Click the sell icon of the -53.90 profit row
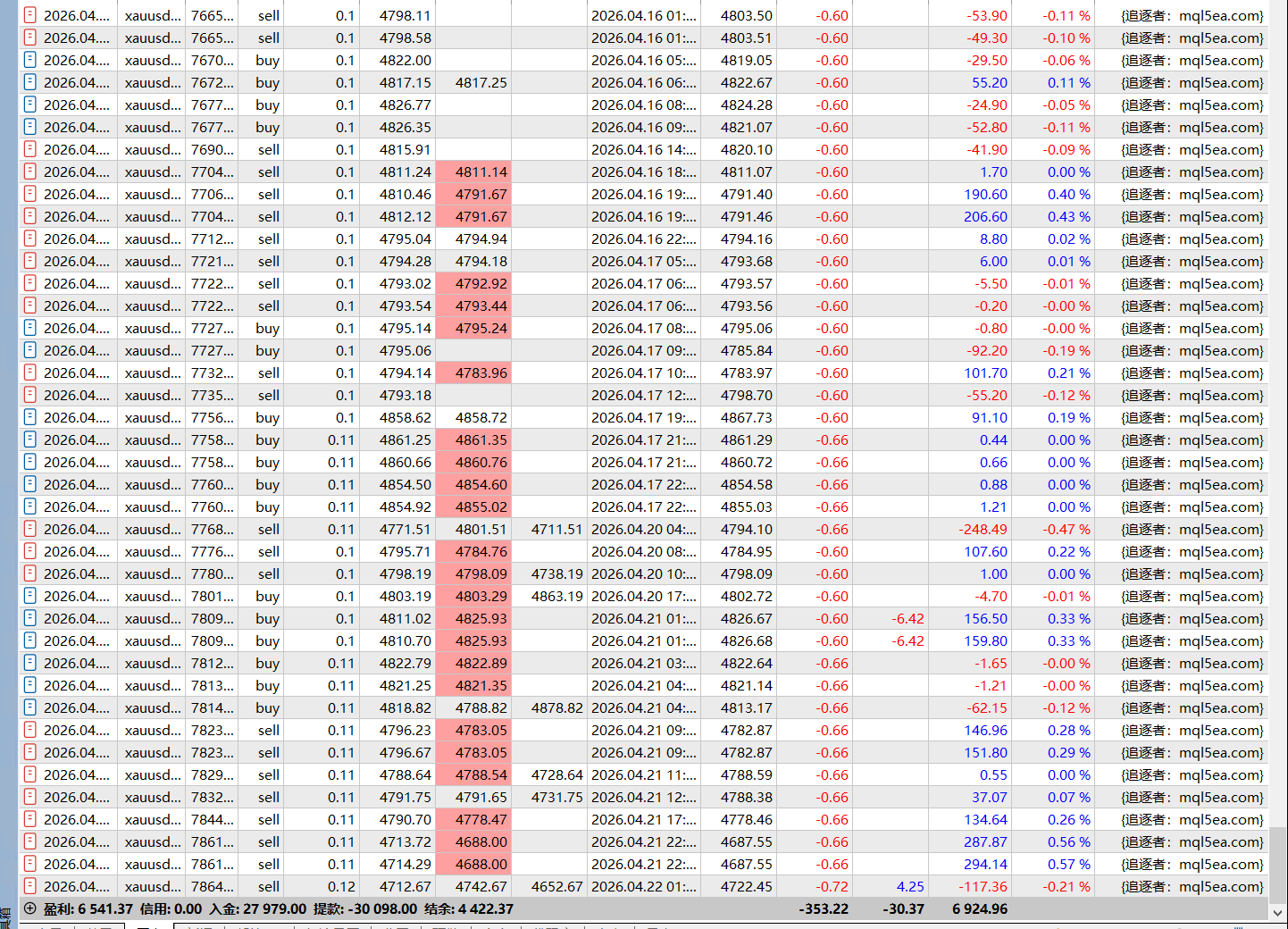Screen dimensions: 1288x929 pos(29,15)
